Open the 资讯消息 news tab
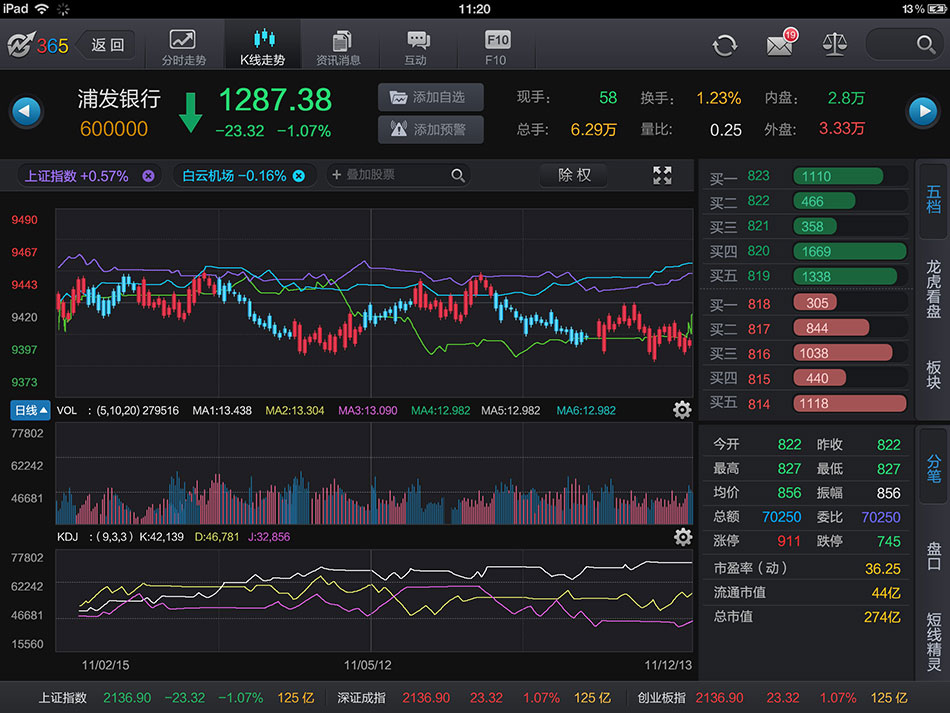 (339, 47)
